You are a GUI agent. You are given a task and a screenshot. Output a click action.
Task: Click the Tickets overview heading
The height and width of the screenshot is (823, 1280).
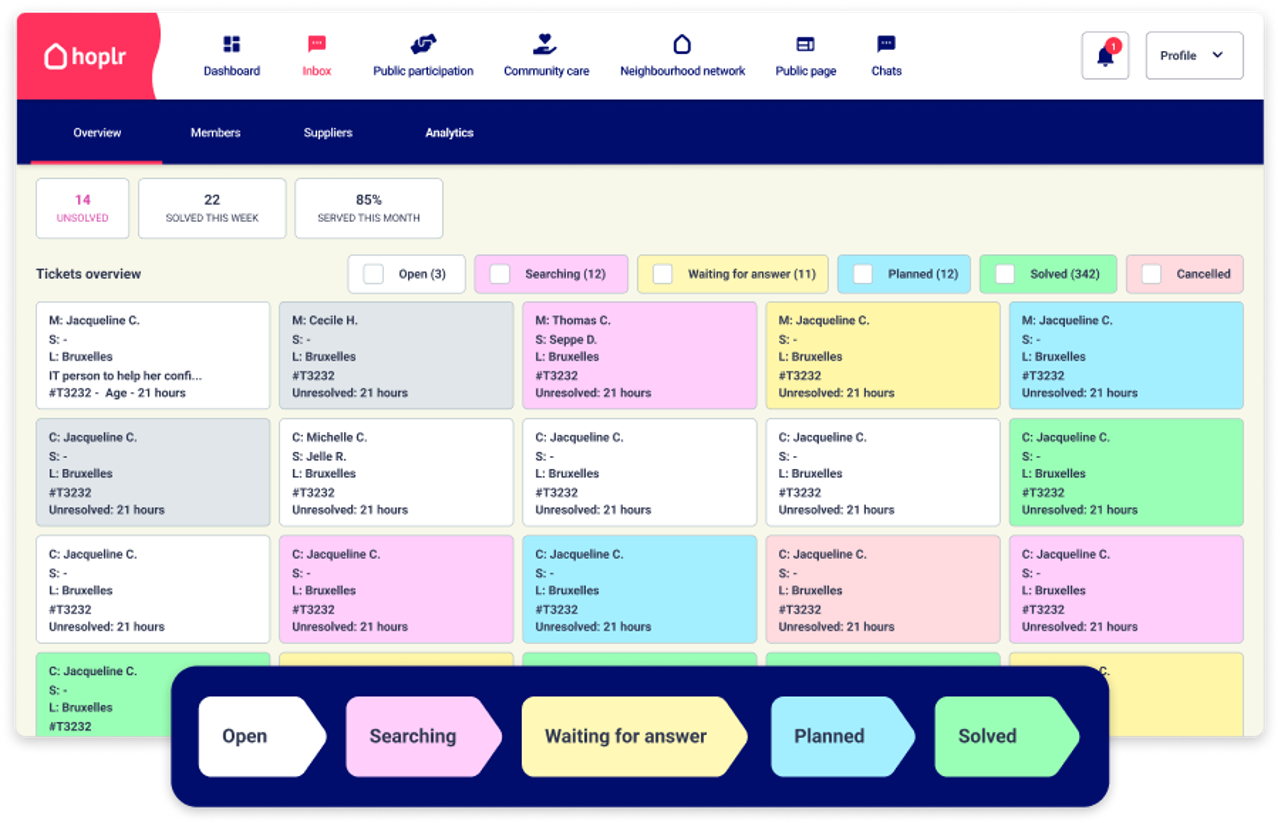pyautogui.click(x=89, y=274)
